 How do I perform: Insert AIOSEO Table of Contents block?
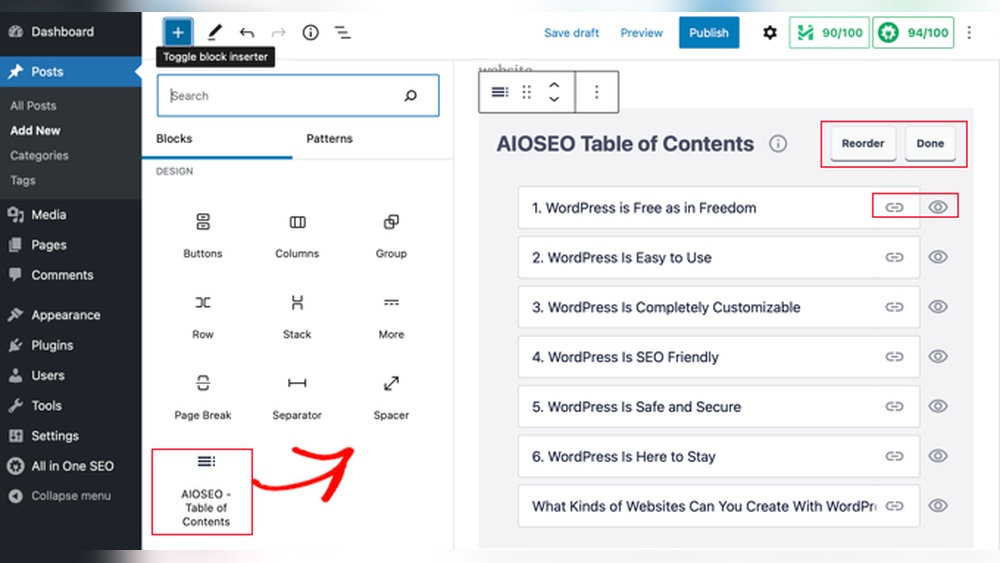(x=202, y=492)
